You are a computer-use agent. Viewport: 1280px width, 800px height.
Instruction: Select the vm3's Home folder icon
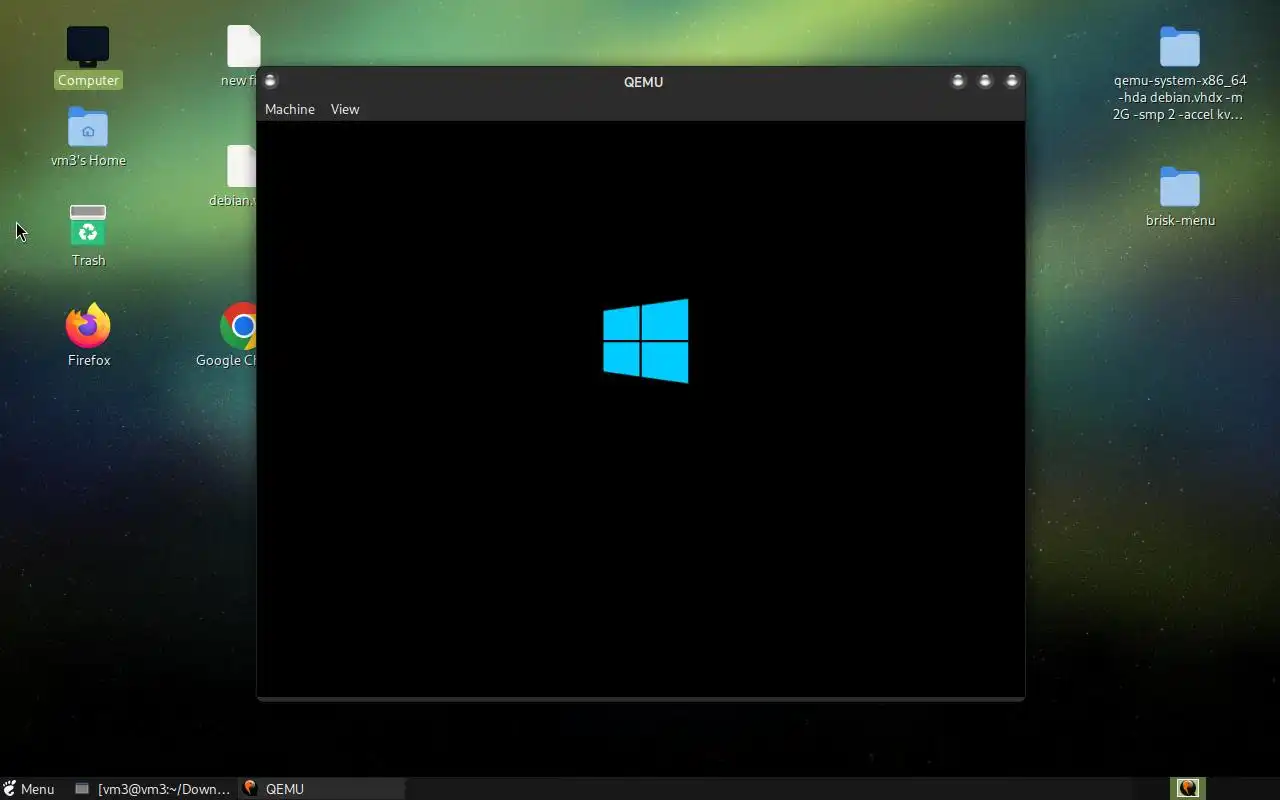(88, 137)
